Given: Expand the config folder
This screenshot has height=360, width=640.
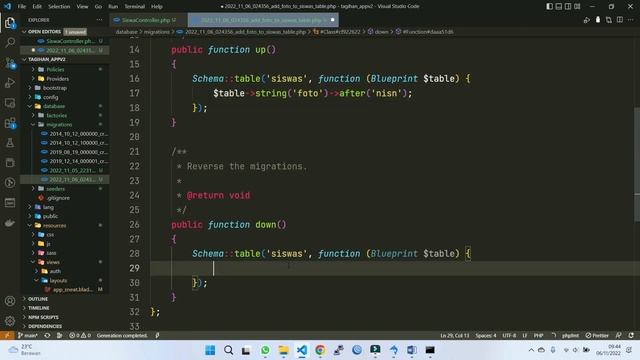Looking at the screenshot, I should tap(50, 97).
